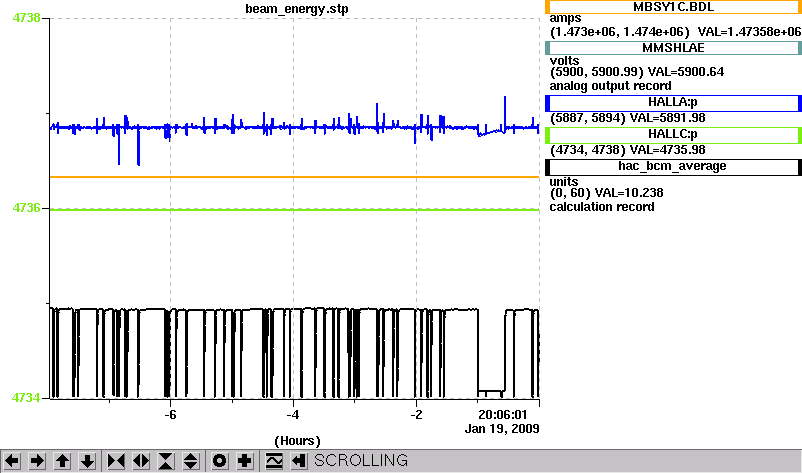This screenshot has height=473, width=802.
Task: Click the -2 hours axis label
Action: 416,415
